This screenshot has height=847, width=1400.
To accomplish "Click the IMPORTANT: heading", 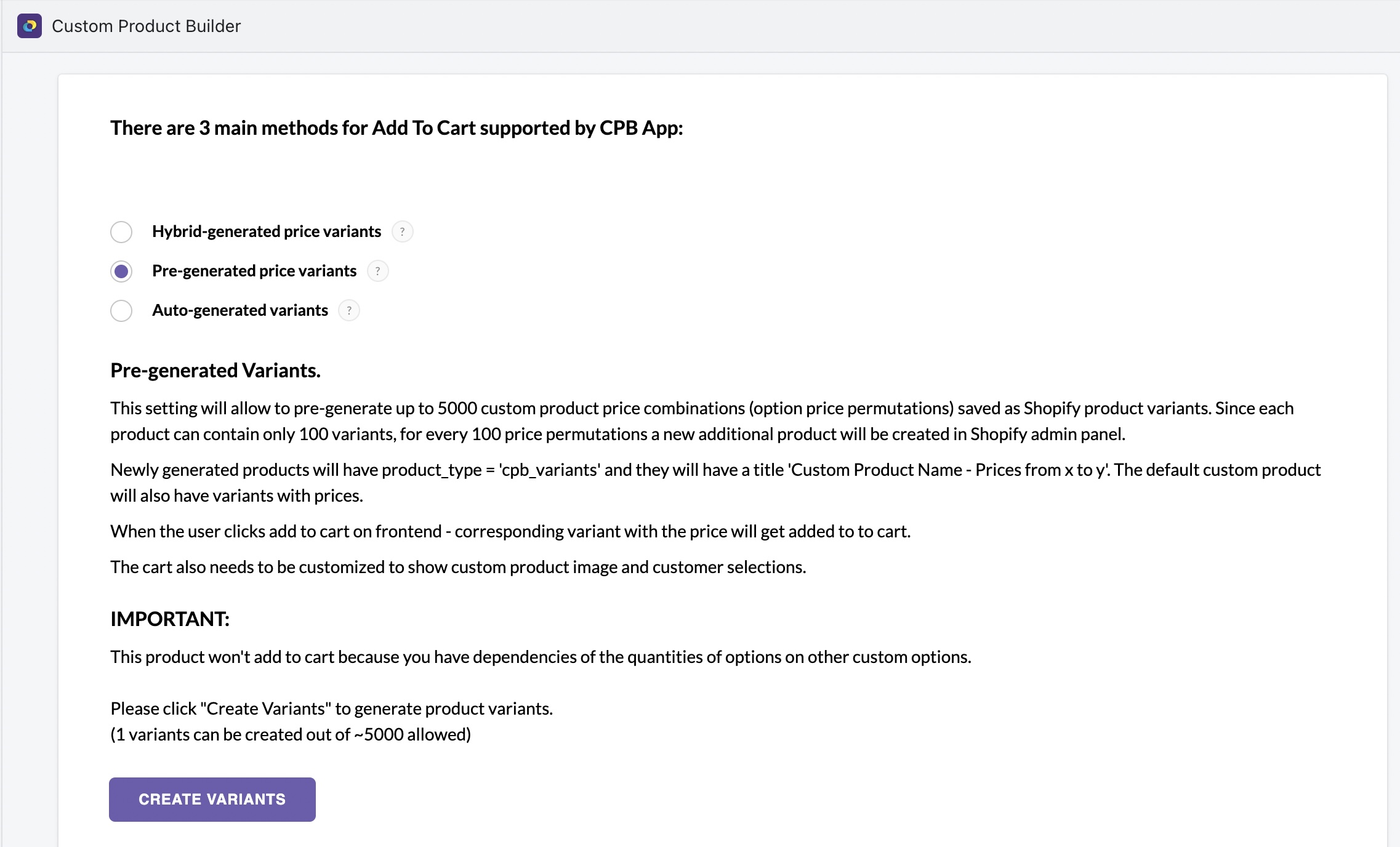I will coord(169,619).
